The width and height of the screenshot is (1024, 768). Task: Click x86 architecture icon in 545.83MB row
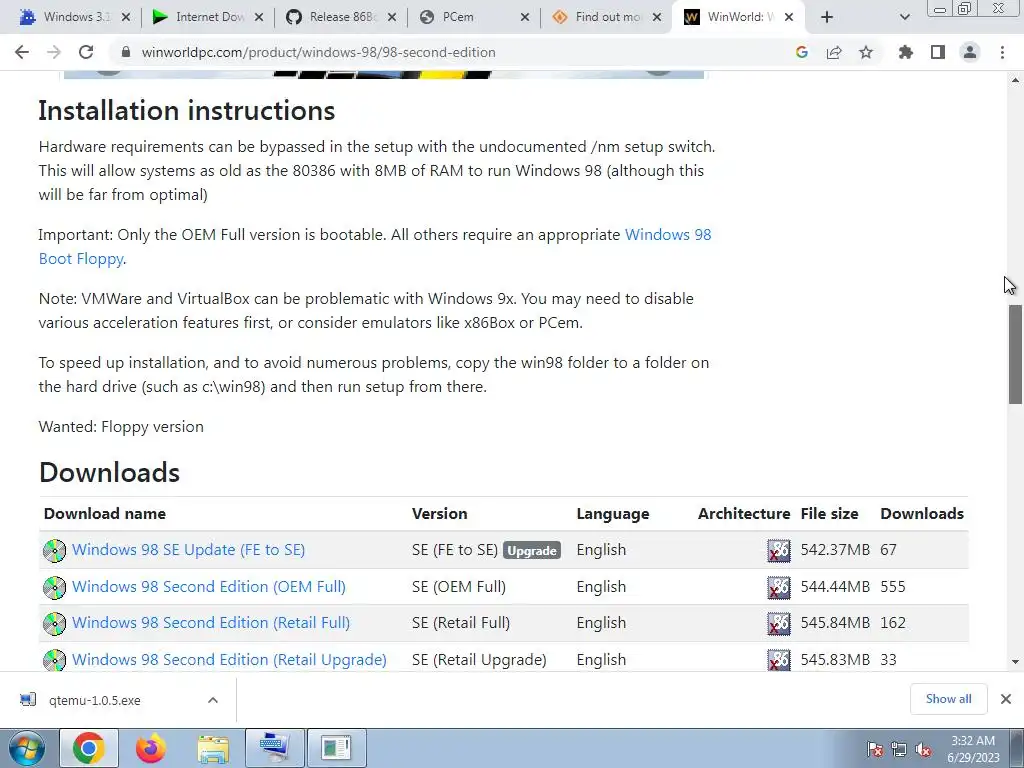(778, 660)
